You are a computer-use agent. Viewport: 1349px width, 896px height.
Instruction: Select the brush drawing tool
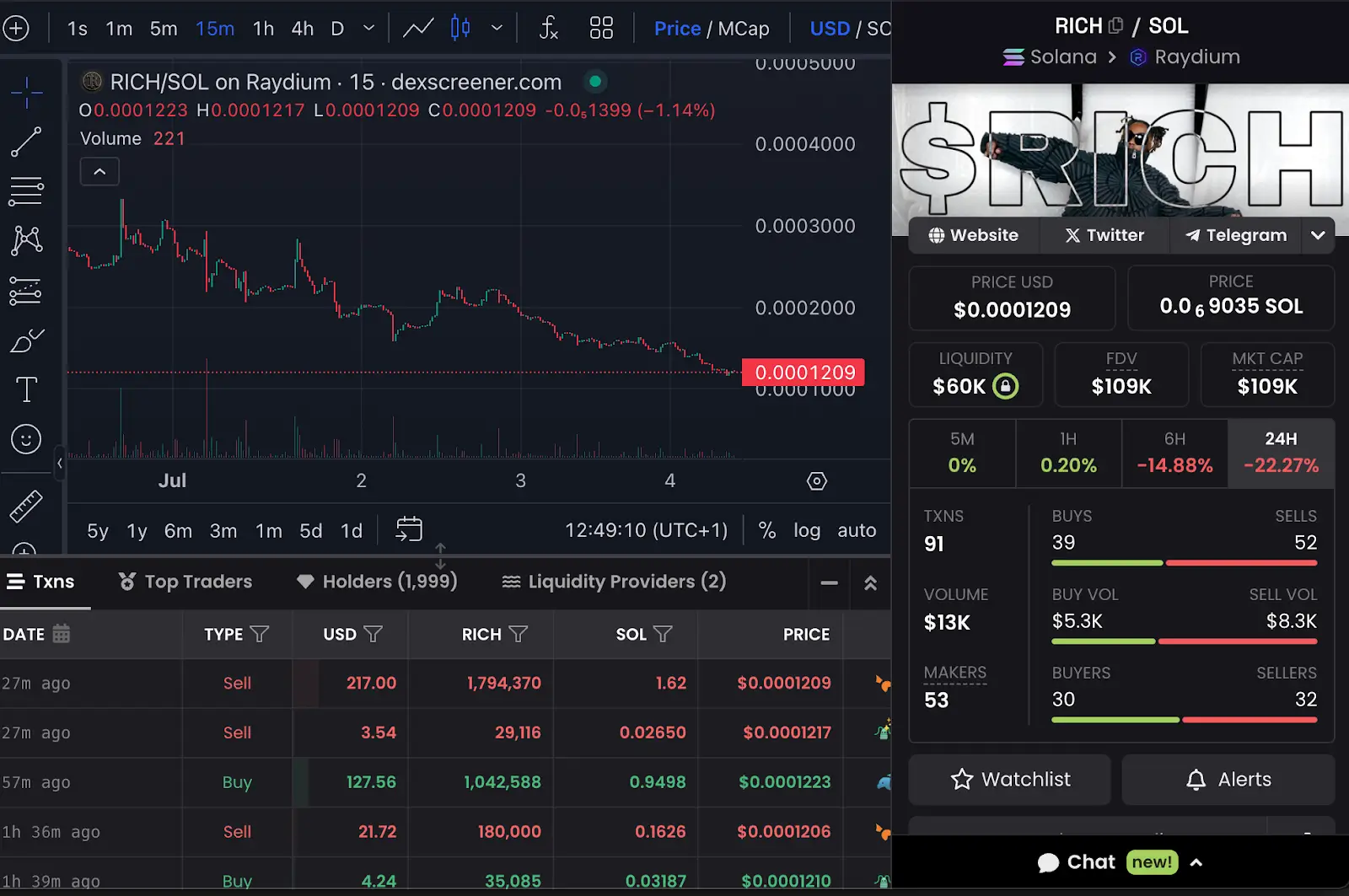point(26,341)
